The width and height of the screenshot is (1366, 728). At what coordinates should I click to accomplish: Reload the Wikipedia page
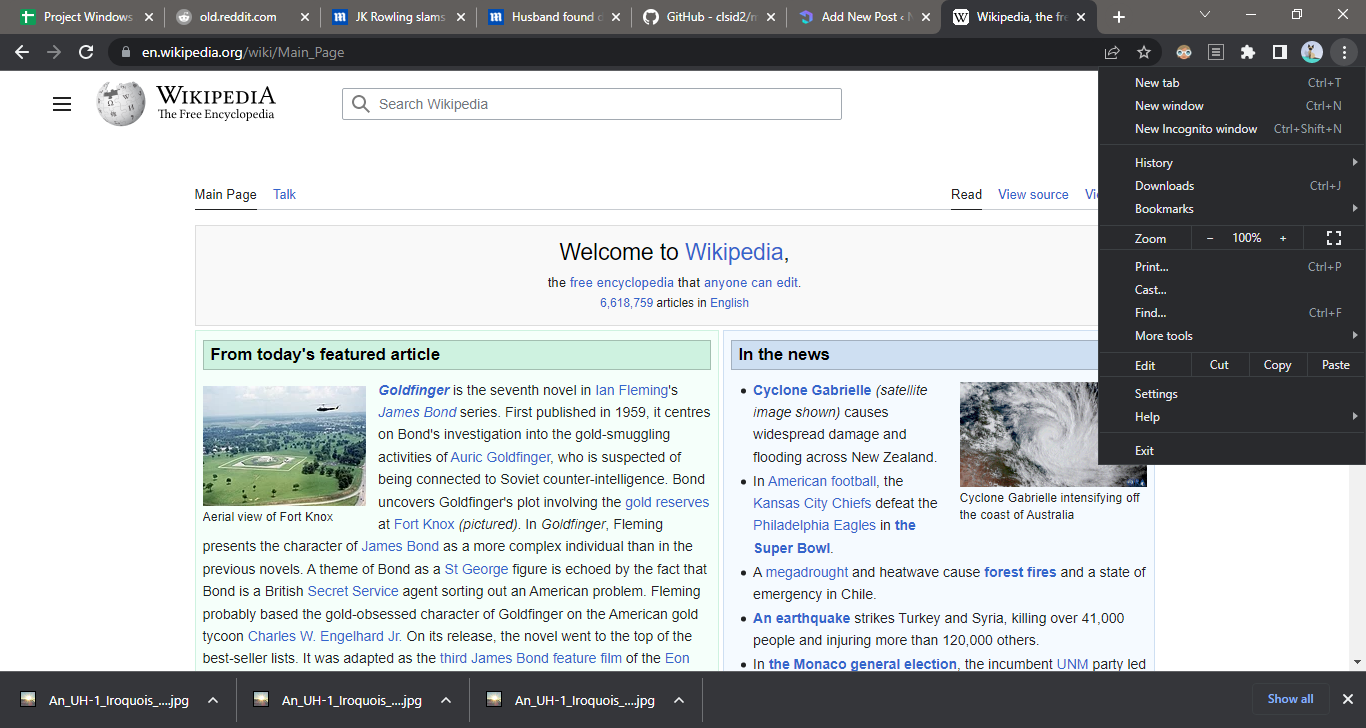coord(86,52)
